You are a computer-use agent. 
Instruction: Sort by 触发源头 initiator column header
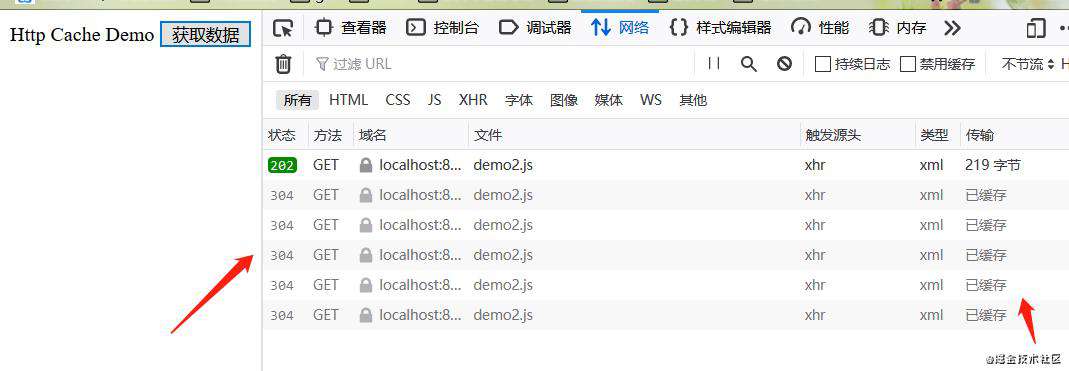(858, 135)
